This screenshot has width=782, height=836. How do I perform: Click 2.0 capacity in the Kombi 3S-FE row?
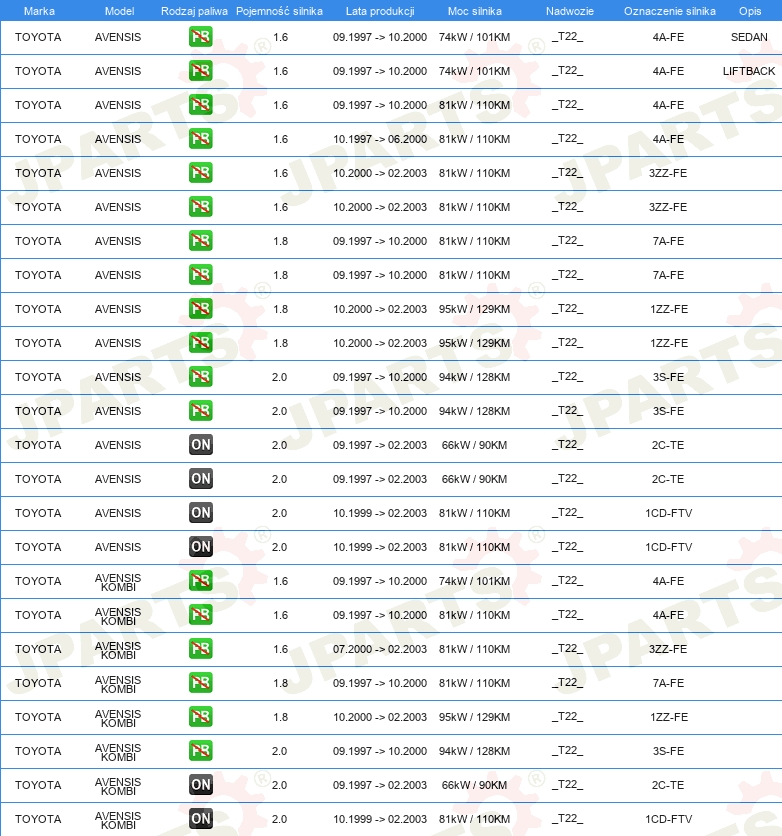pyautogui.click(x=279, y=751)
